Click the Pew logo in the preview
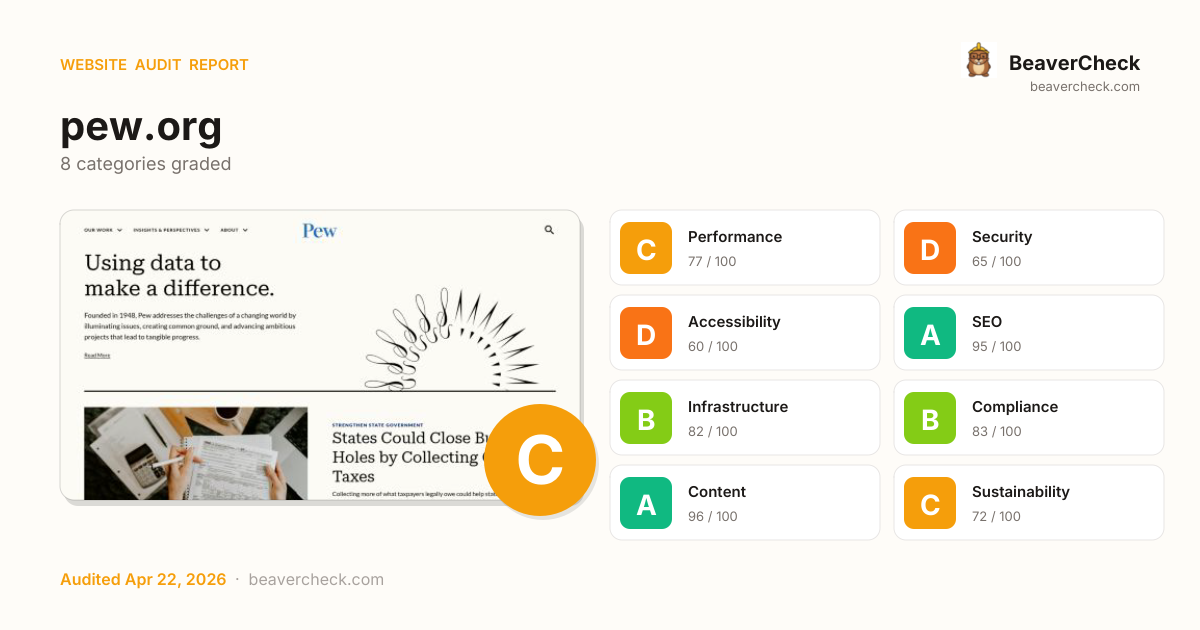The image size is (1200, 630). [320, 231]
